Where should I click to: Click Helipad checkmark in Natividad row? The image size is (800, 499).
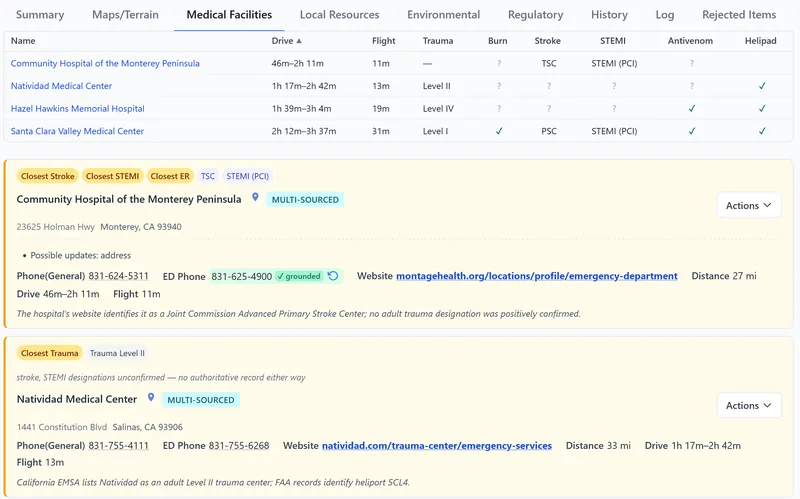click(762, 86)
